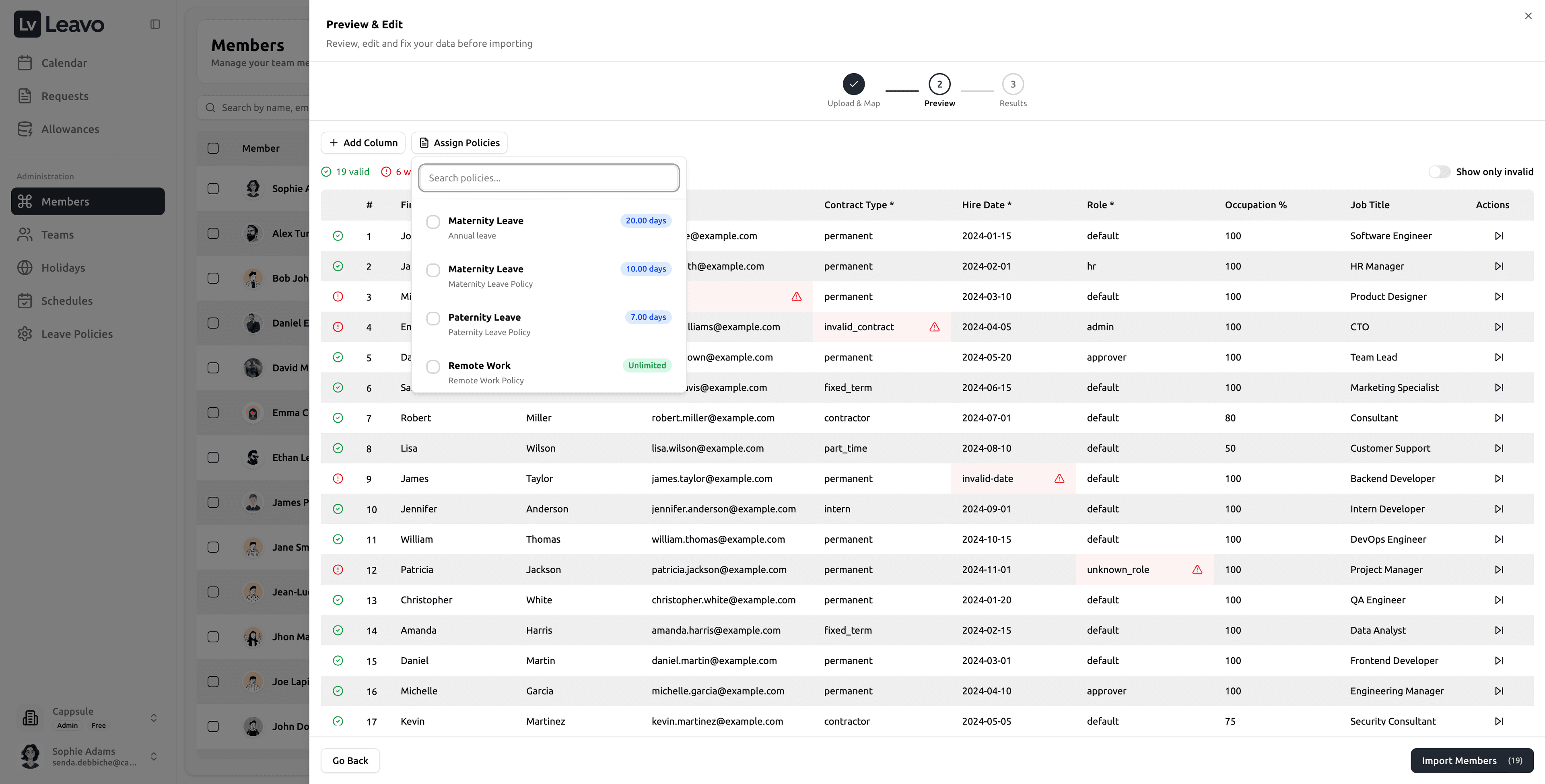Click the Go Back button
Image resolution: width=1545 pixels, height=784 pixels.
click(x=350, y=761)
